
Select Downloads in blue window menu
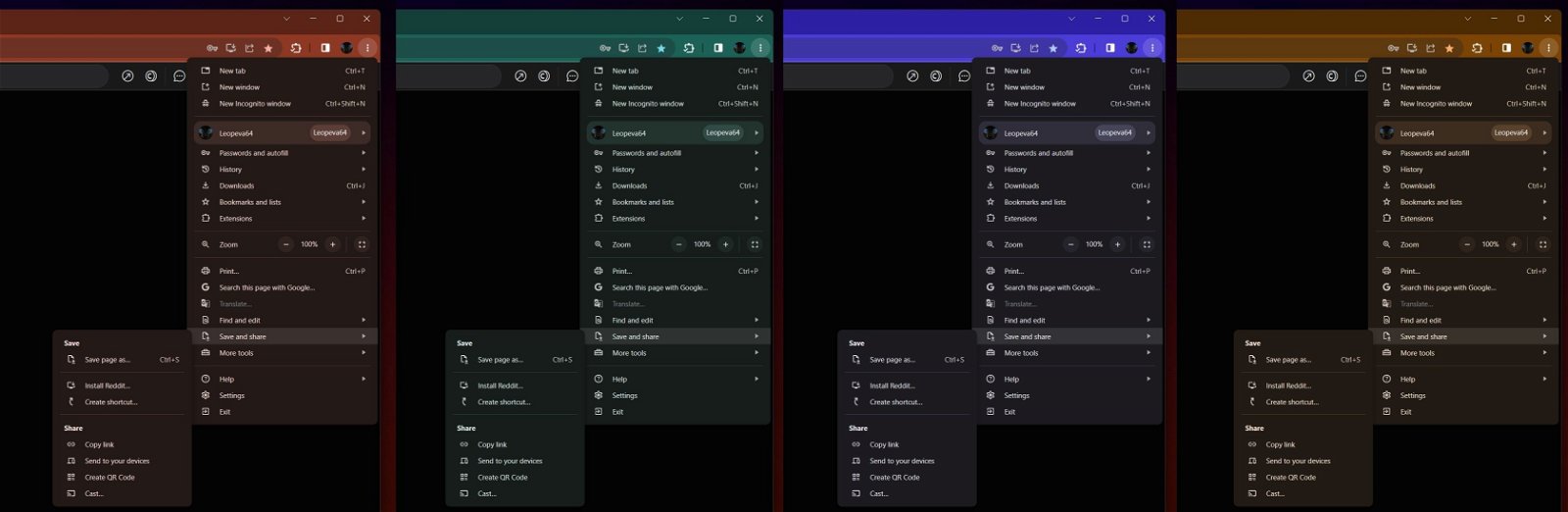tap(1068, 185)
